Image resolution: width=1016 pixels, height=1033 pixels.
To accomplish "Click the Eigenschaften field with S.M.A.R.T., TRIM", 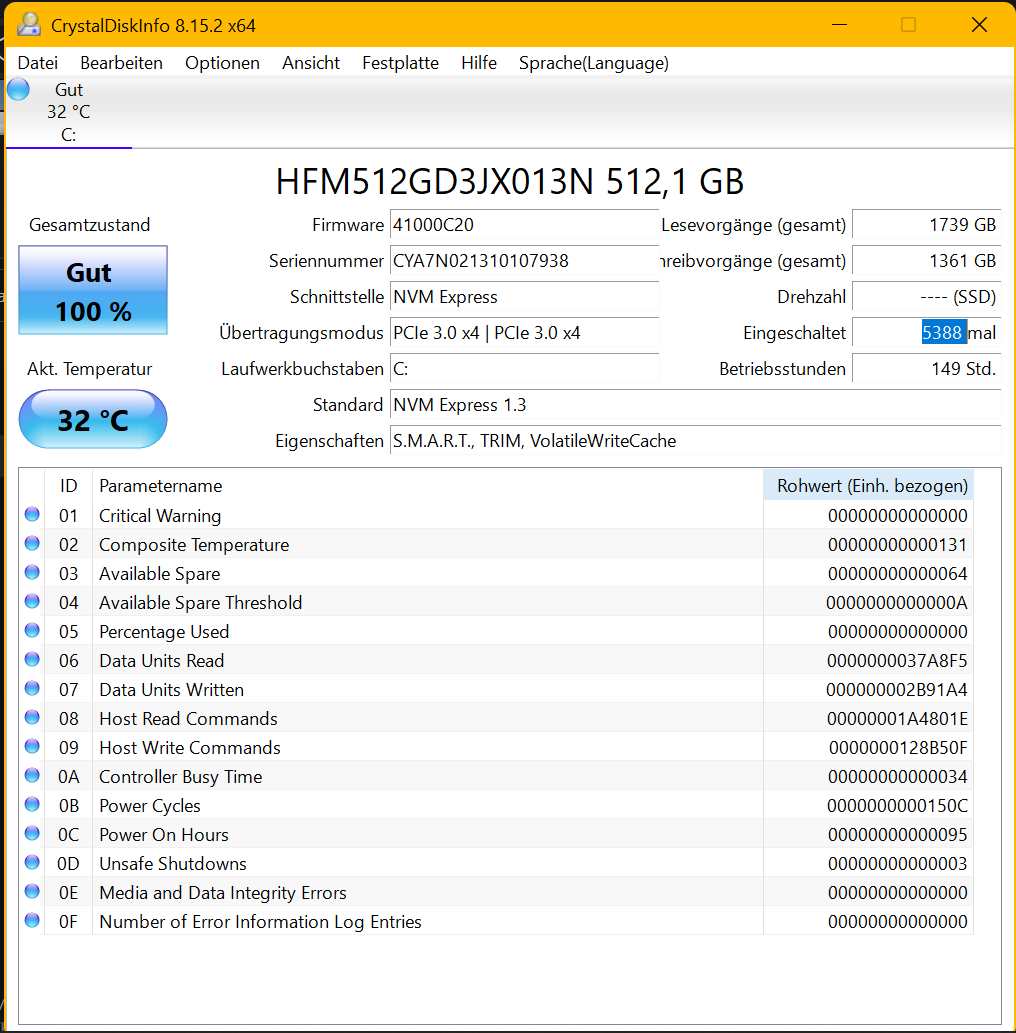I will click(x=695, y=441).
